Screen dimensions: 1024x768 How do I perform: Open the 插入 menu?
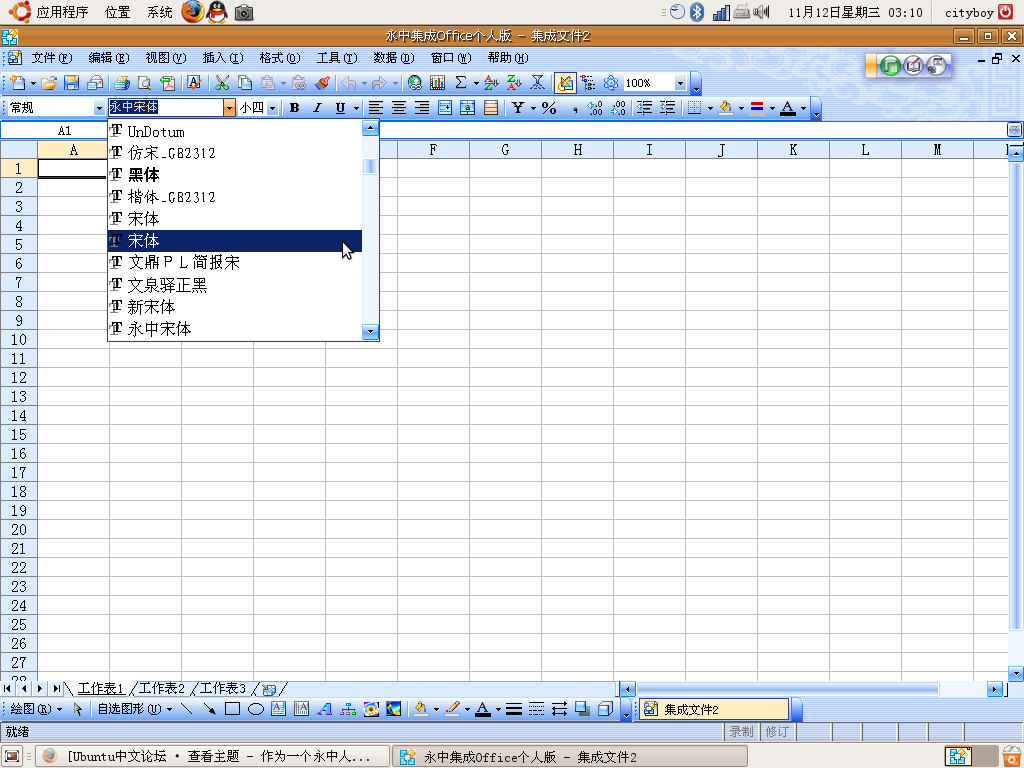coord(223,58)
